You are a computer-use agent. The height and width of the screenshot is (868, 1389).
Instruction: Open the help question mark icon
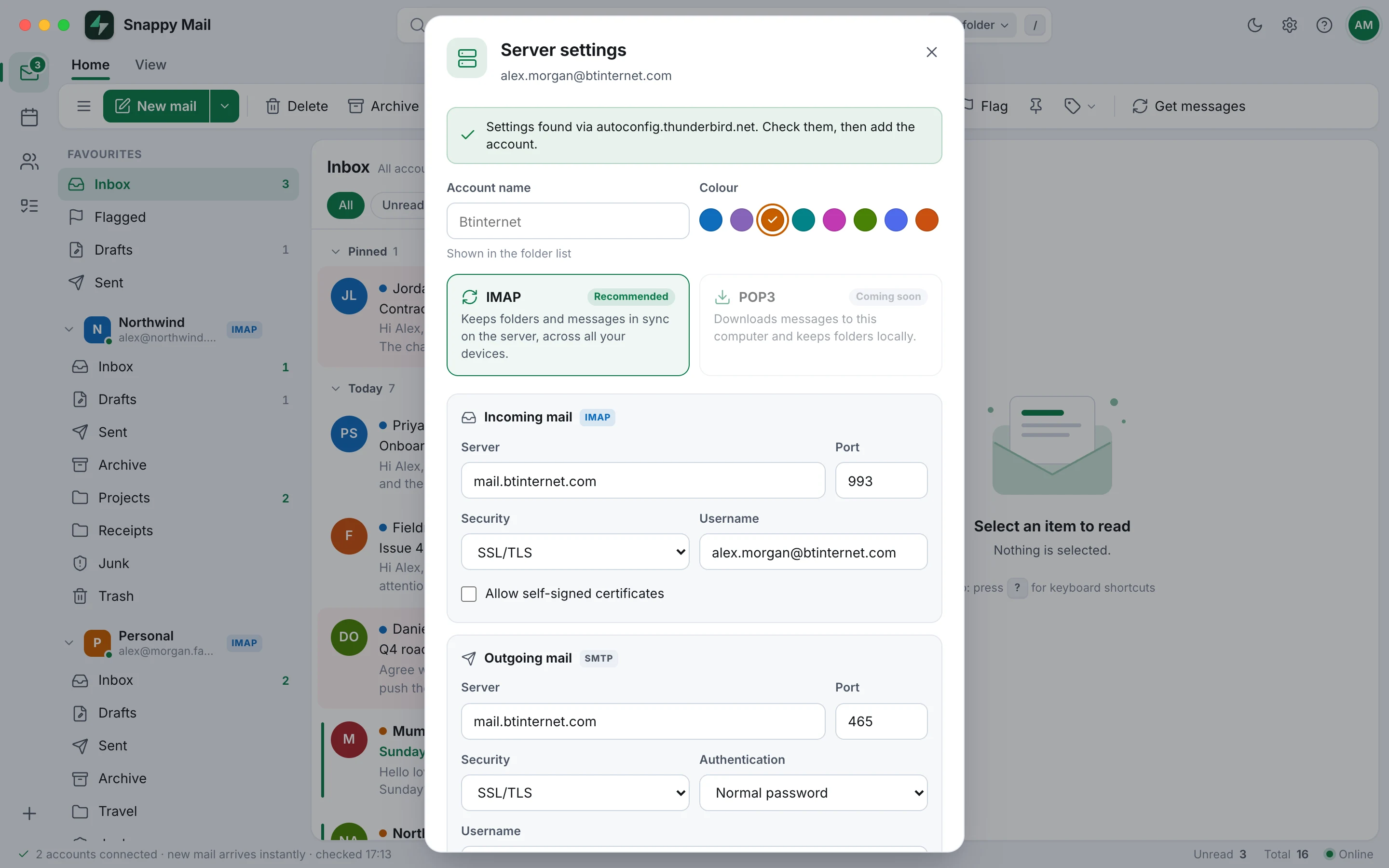tap(1324, 25)
